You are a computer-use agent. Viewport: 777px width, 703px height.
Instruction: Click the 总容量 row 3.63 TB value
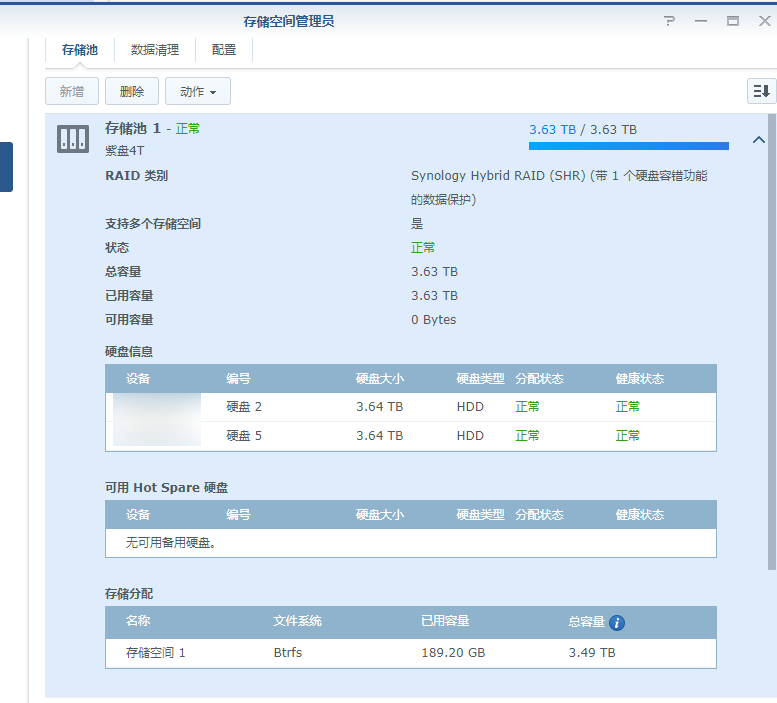click(x=434, y=271)
